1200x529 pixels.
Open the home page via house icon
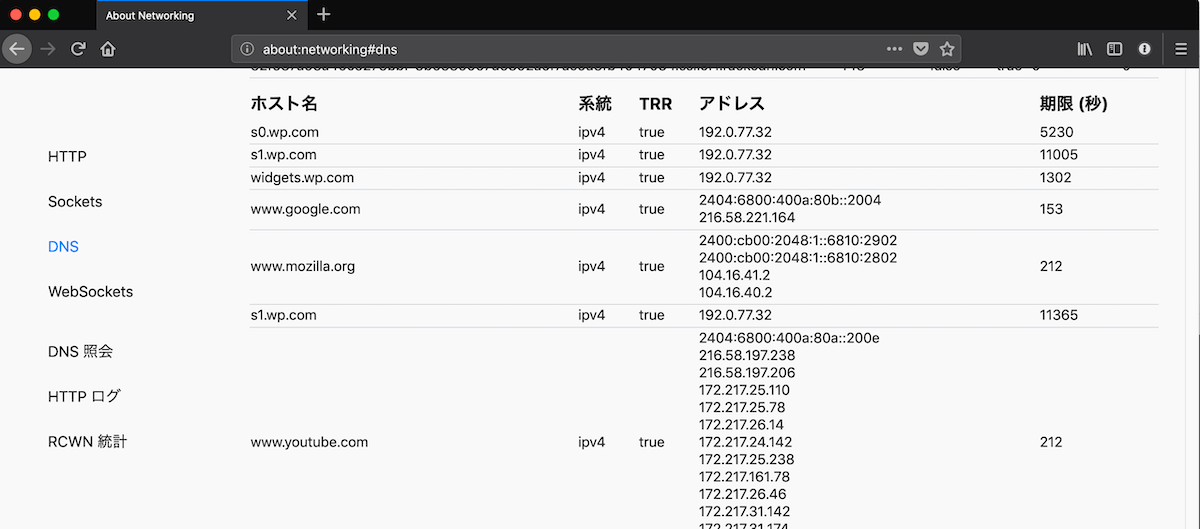108,48
